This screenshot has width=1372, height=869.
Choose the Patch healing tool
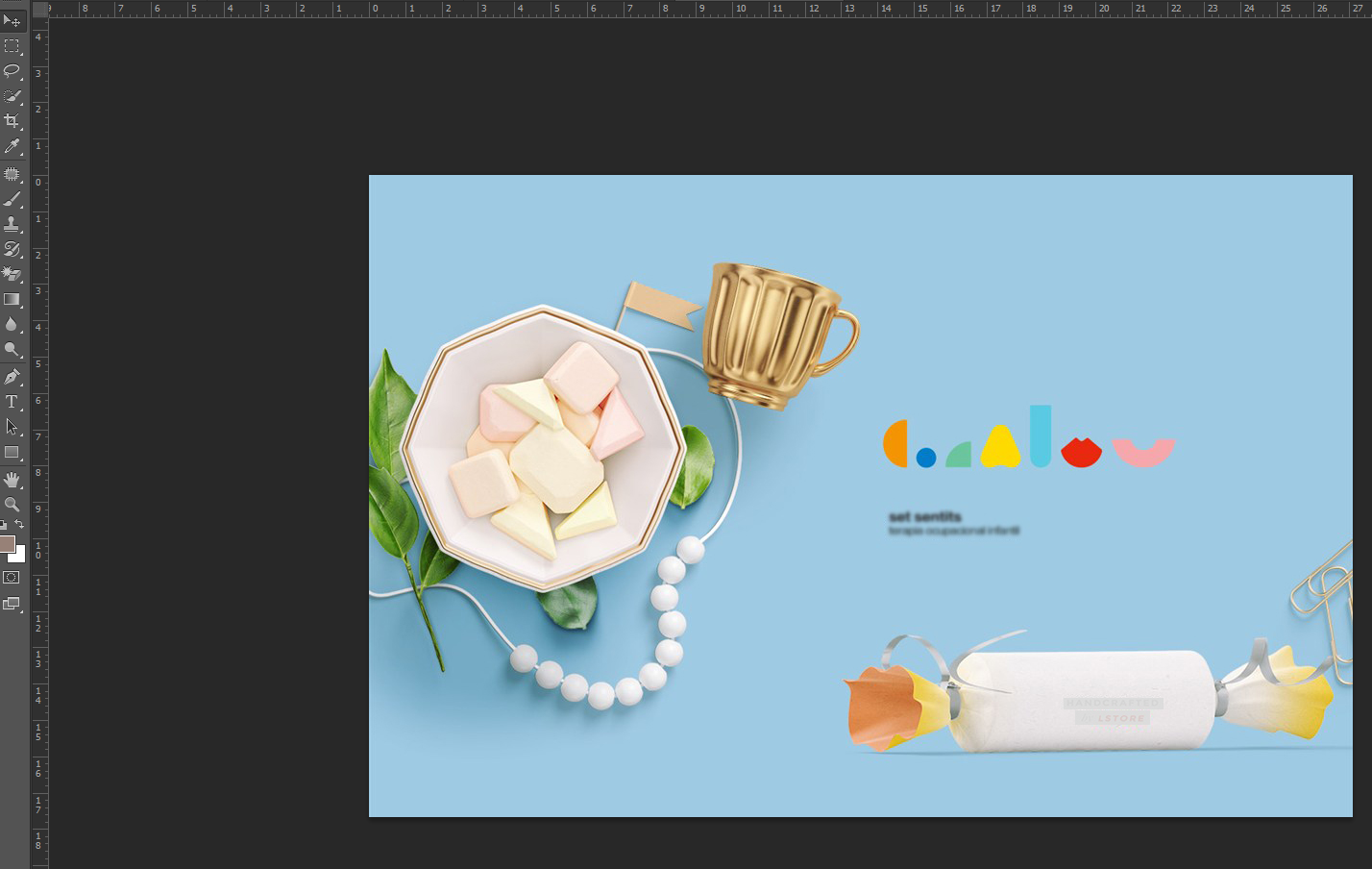[12, 174]
